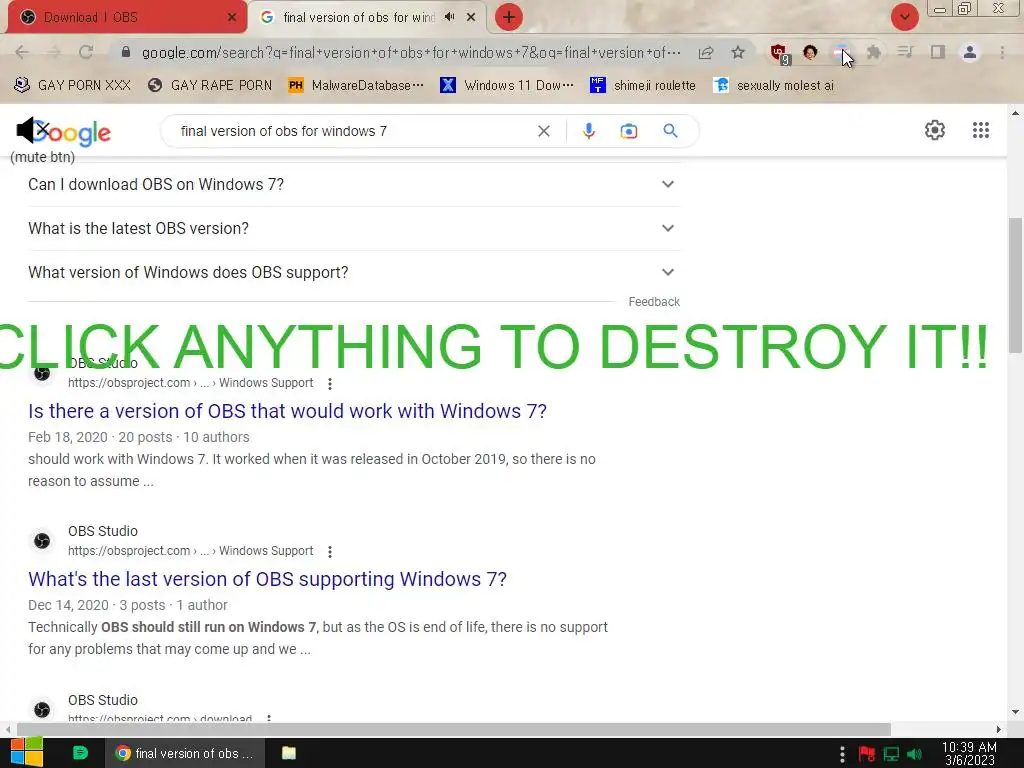Clear the search box with the X

click(543, 131)
